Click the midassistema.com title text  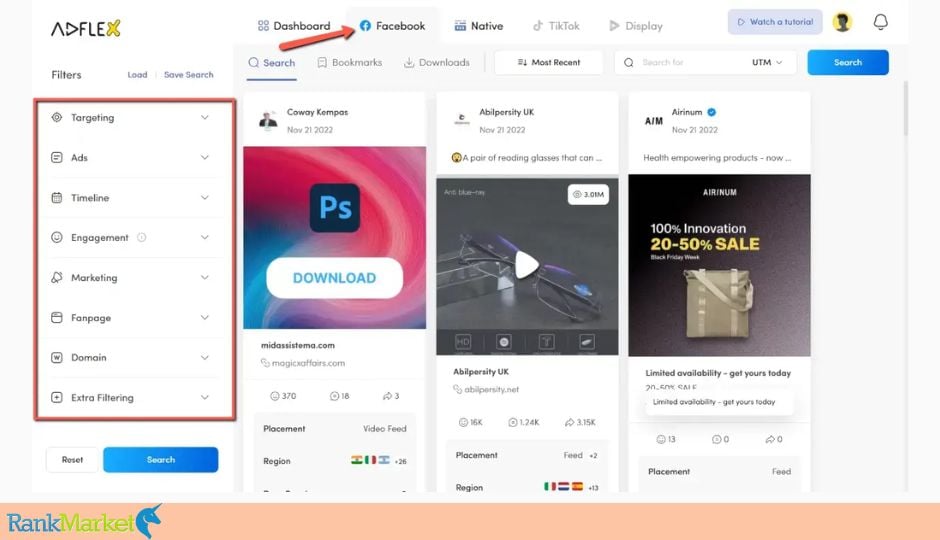pos(298,345)
